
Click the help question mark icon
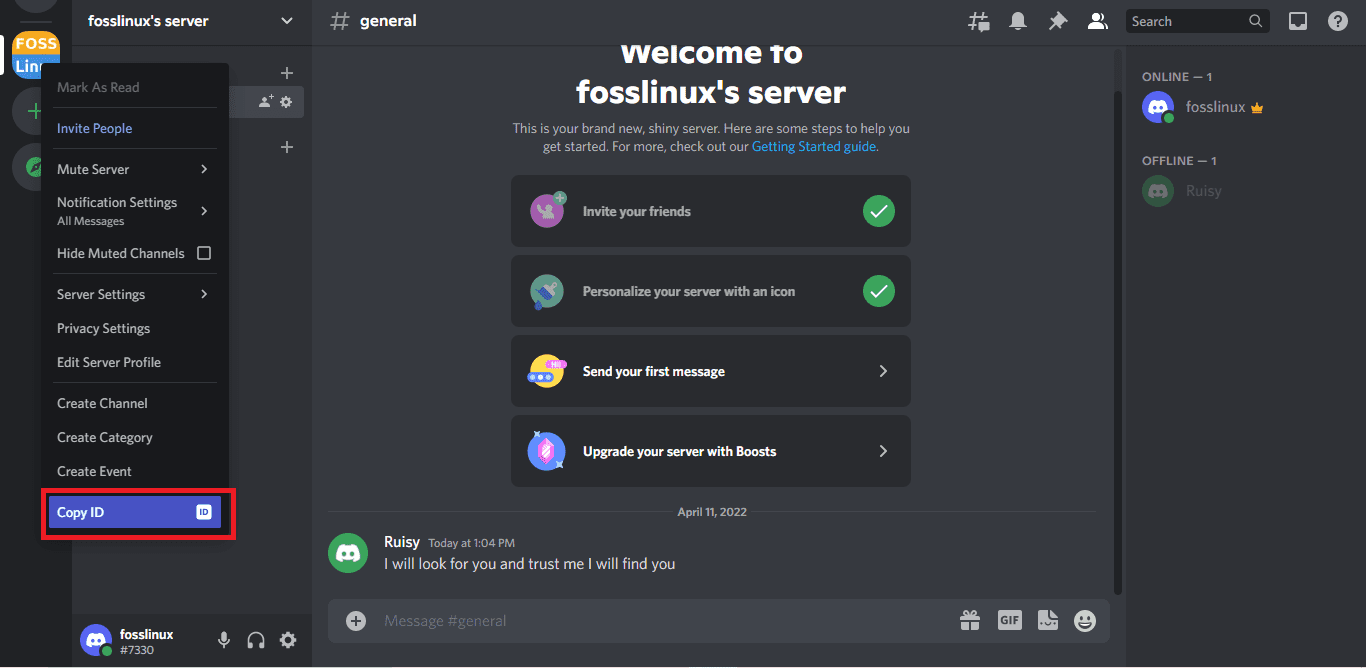click(1337, 21)
